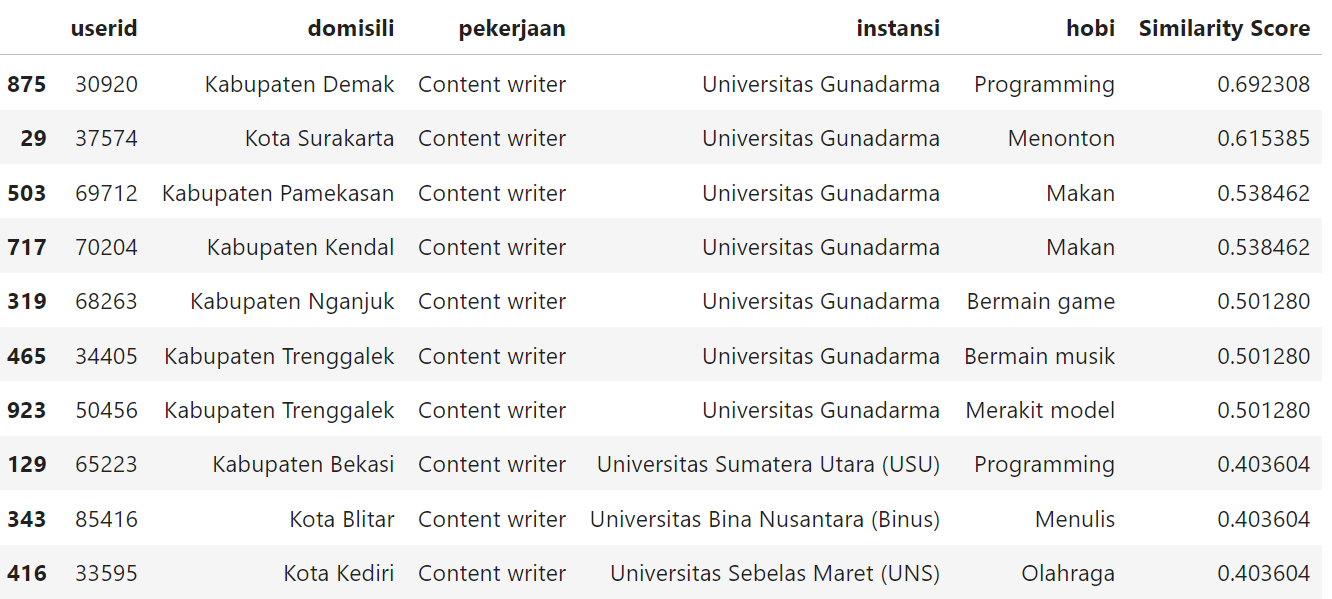This screenshot has height=599, width=1332.
Task: Click userid value 37574
Action: click(106, 138)
